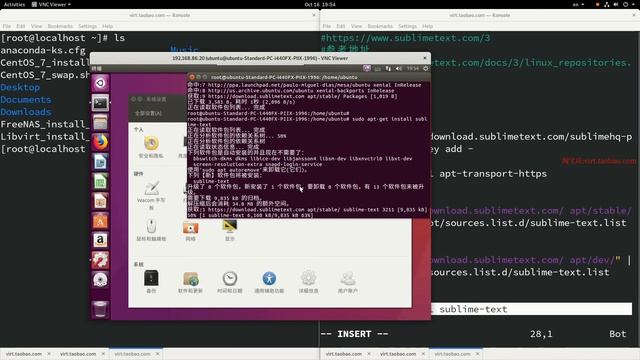Open Settings menu in right Konsole window

point(407,26)
